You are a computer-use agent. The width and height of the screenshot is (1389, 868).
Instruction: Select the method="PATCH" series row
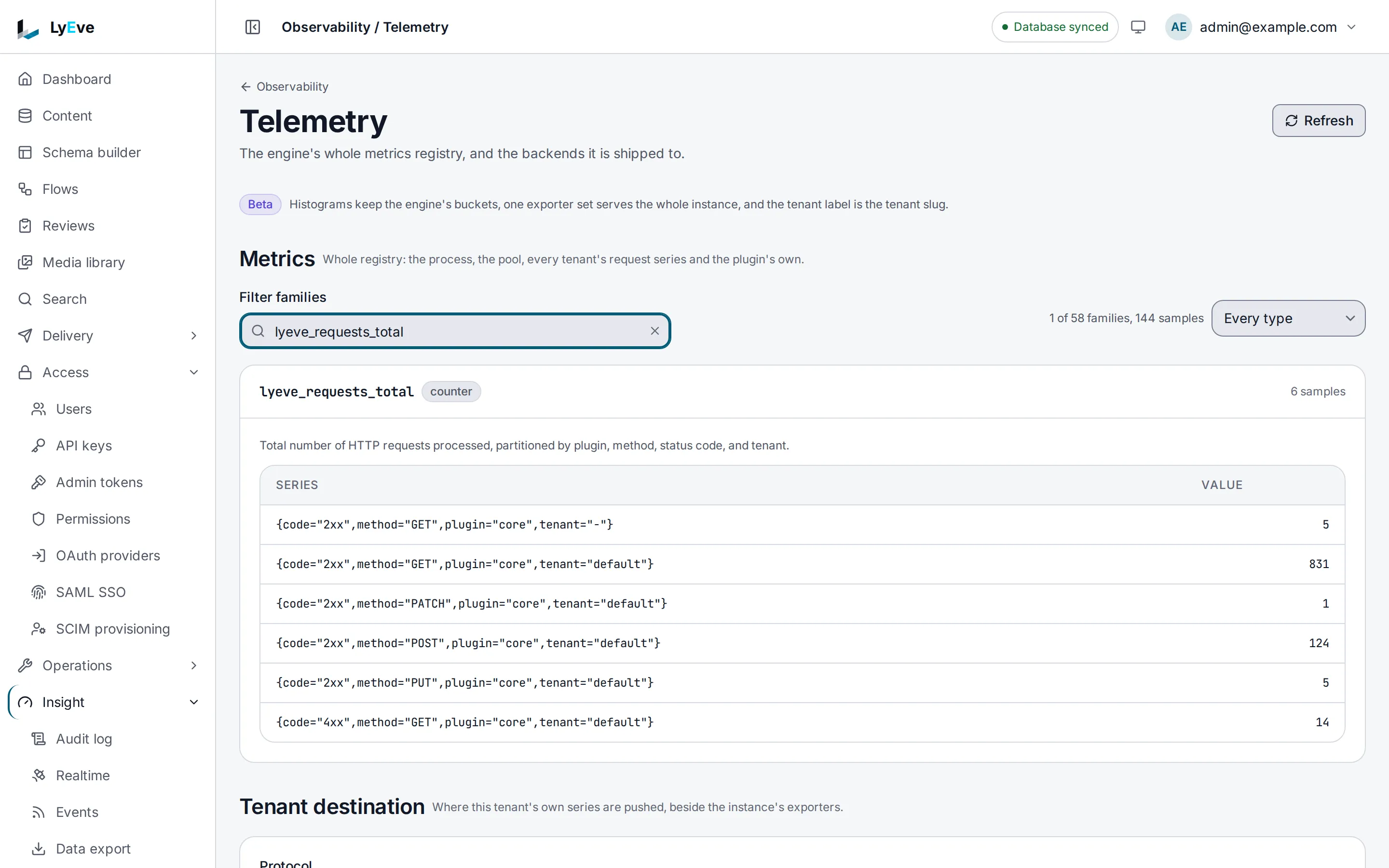(x=802, y=603)
